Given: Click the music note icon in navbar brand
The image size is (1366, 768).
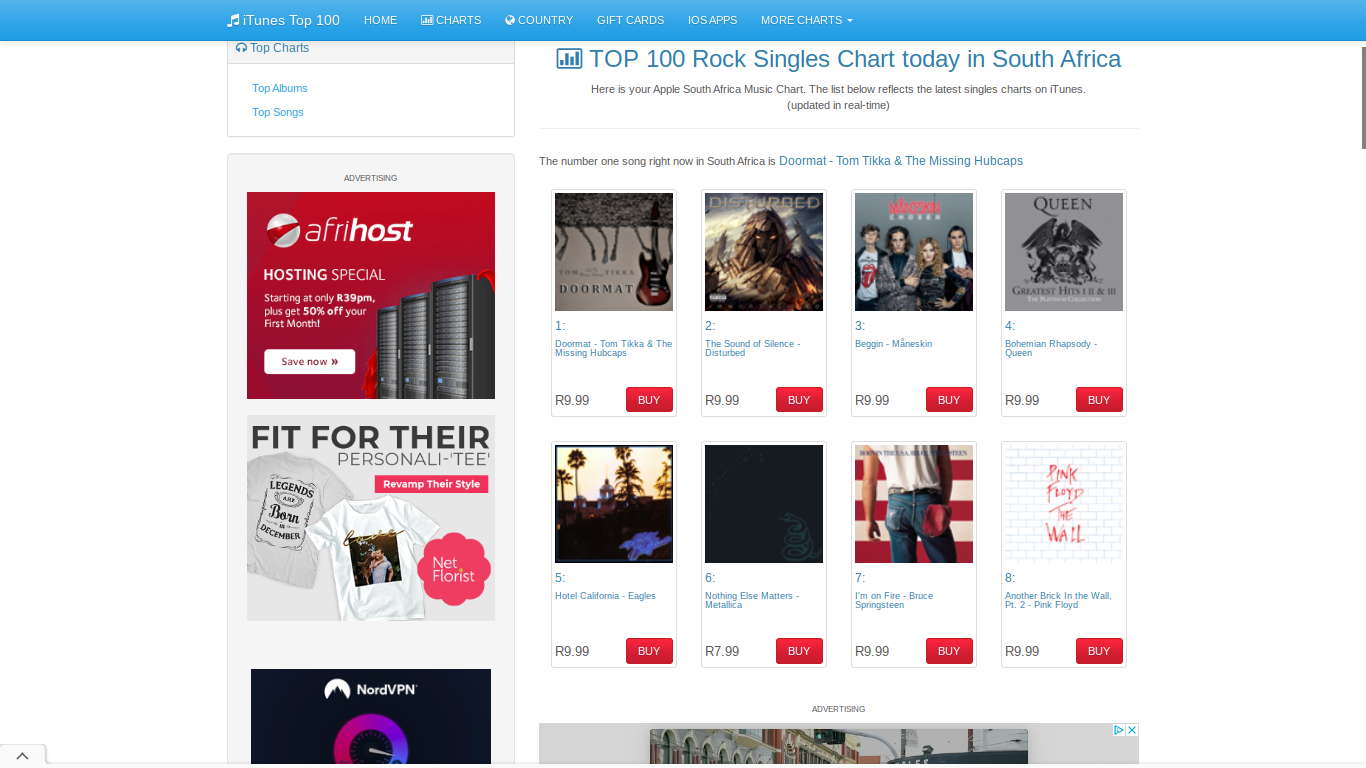Looking at the screenshot, I should [233, 20].
